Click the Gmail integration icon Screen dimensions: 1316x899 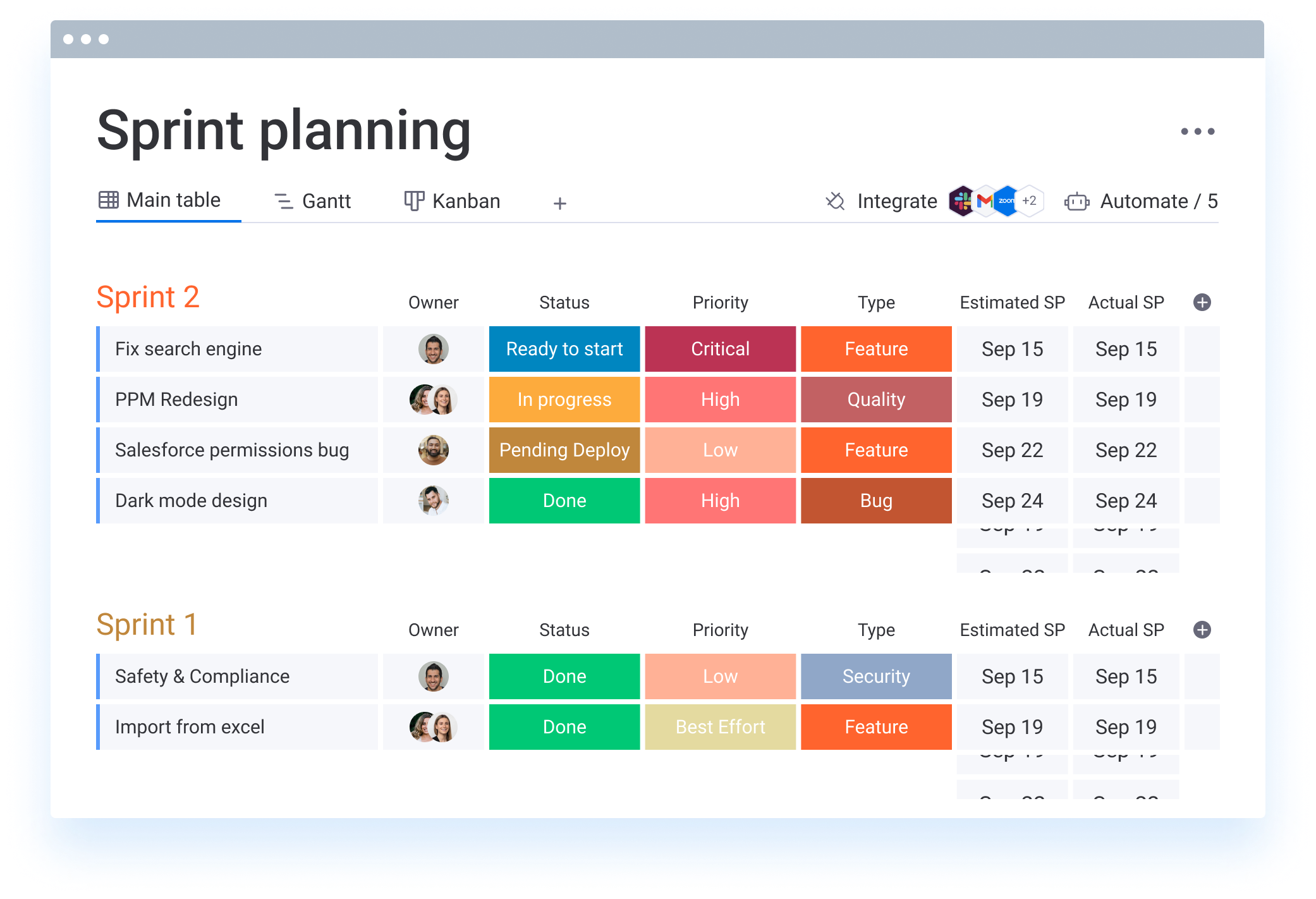click(985, 201)
